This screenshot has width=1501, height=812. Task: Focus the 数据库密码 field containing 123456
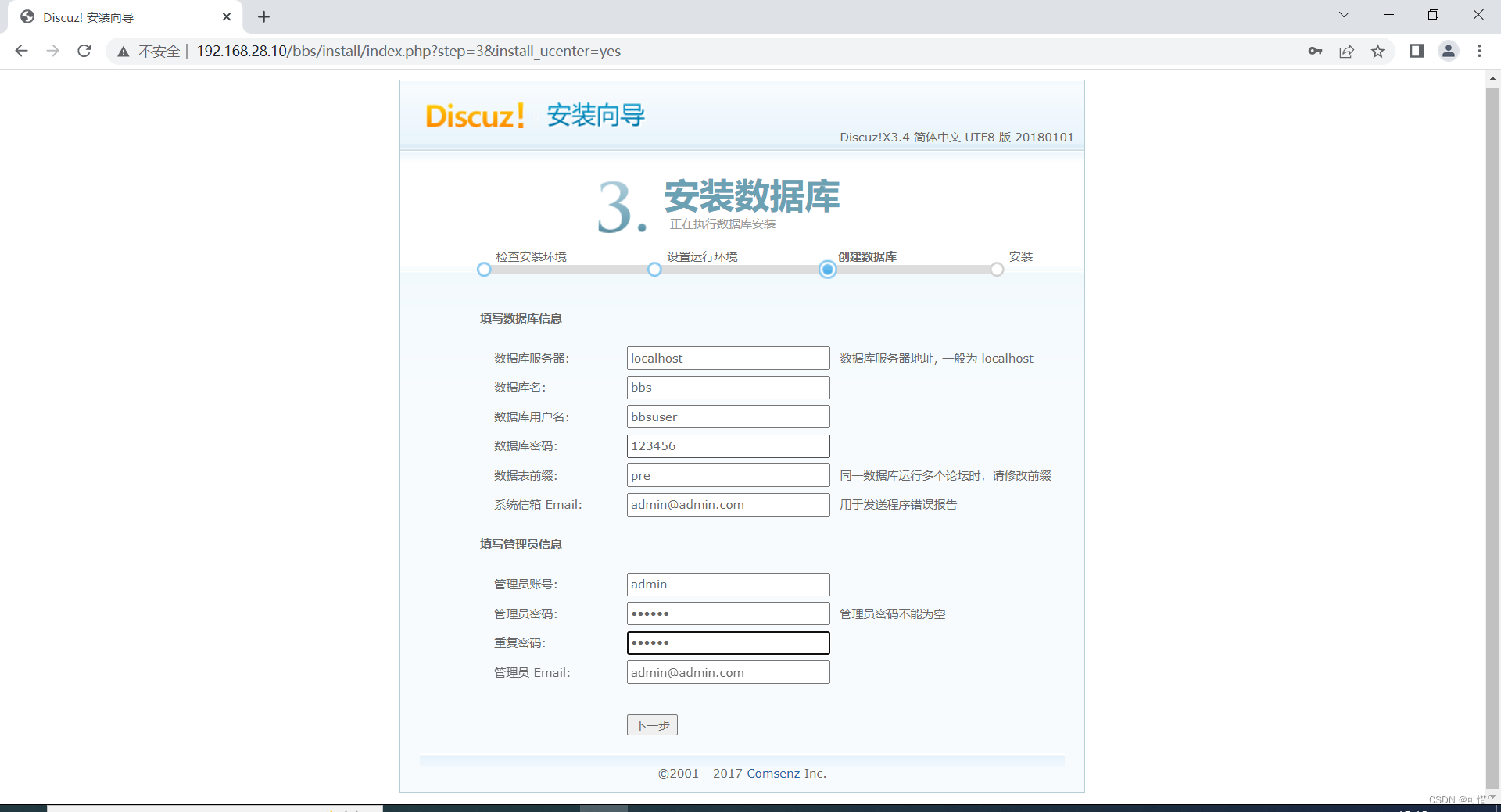[x=728, y=446]
